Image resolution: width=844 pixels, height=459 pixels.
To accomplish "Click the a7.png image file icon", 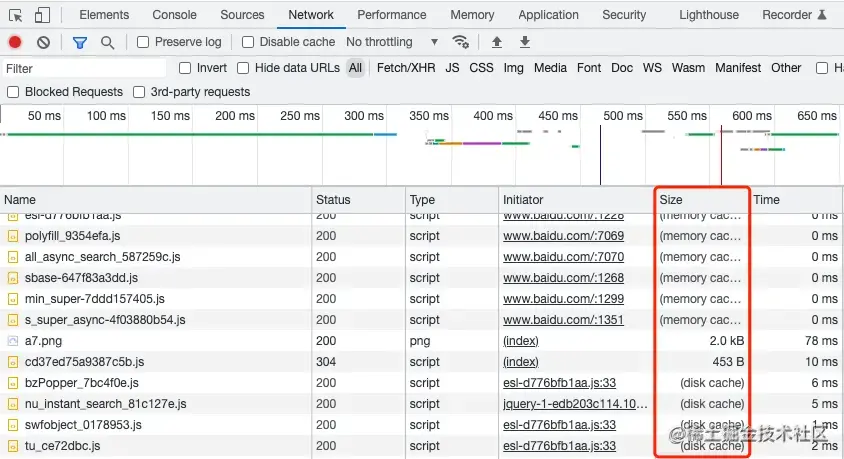I will click(x=13, y=341).
